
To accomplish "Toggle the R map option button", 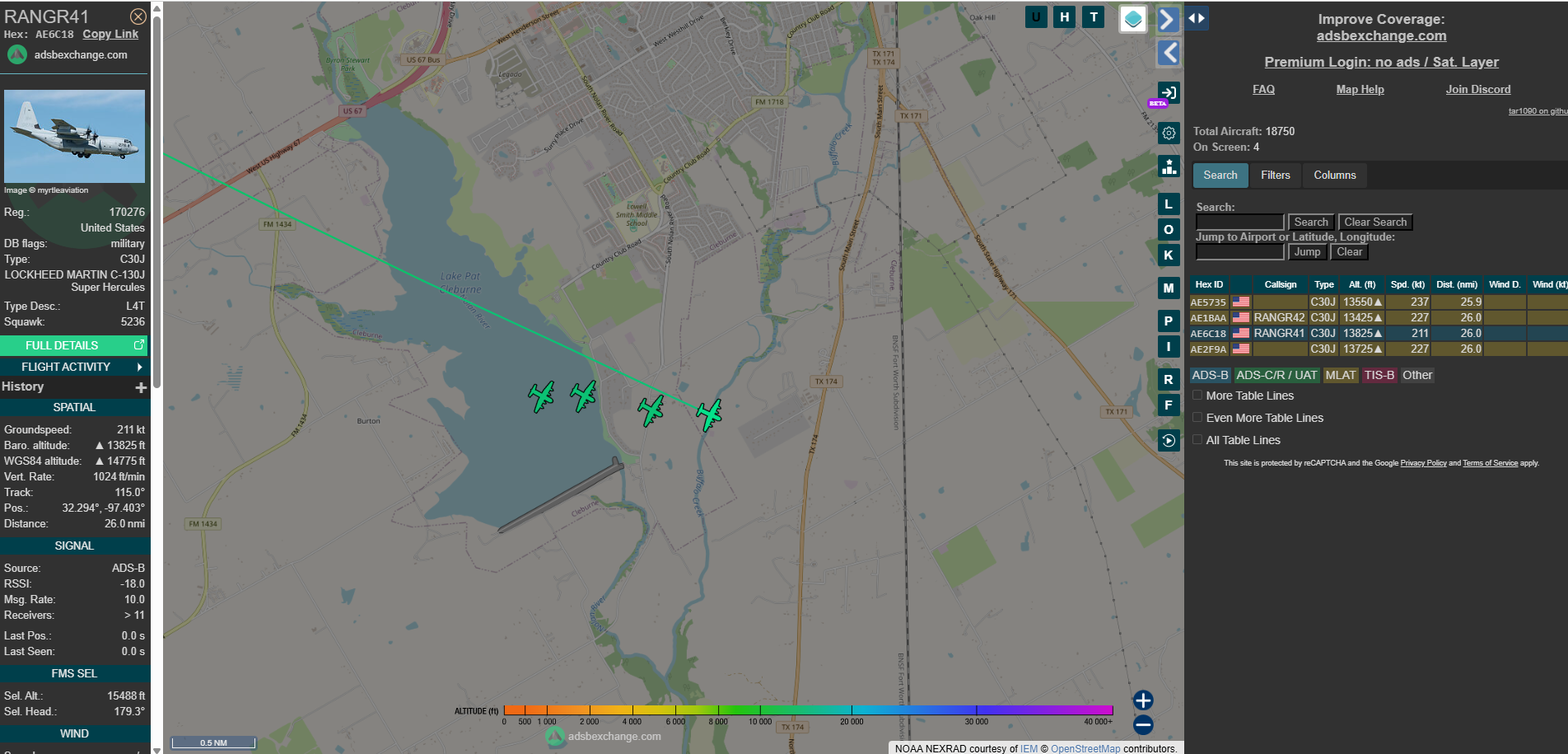I will click(x=1169, y=380).
